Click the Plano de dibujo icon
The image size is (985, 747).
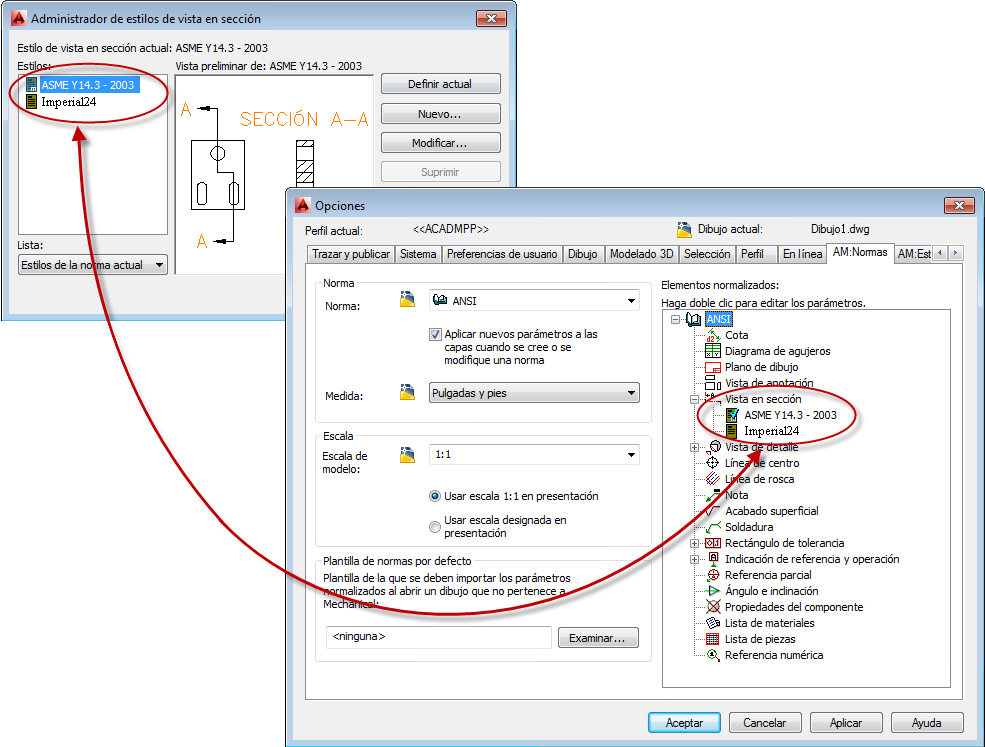coord(713,367)
